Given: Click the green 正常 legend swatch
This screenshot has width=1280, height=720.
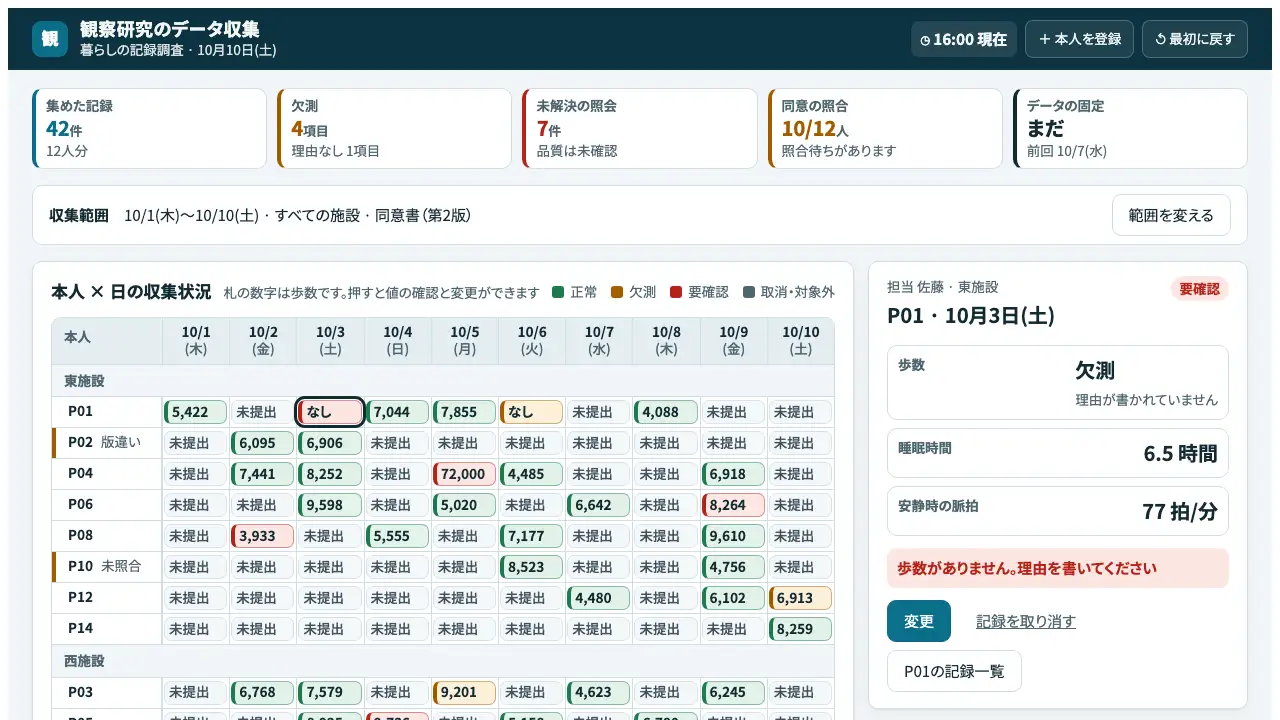Looking at the screenshot, I should [x=558, y=292].
